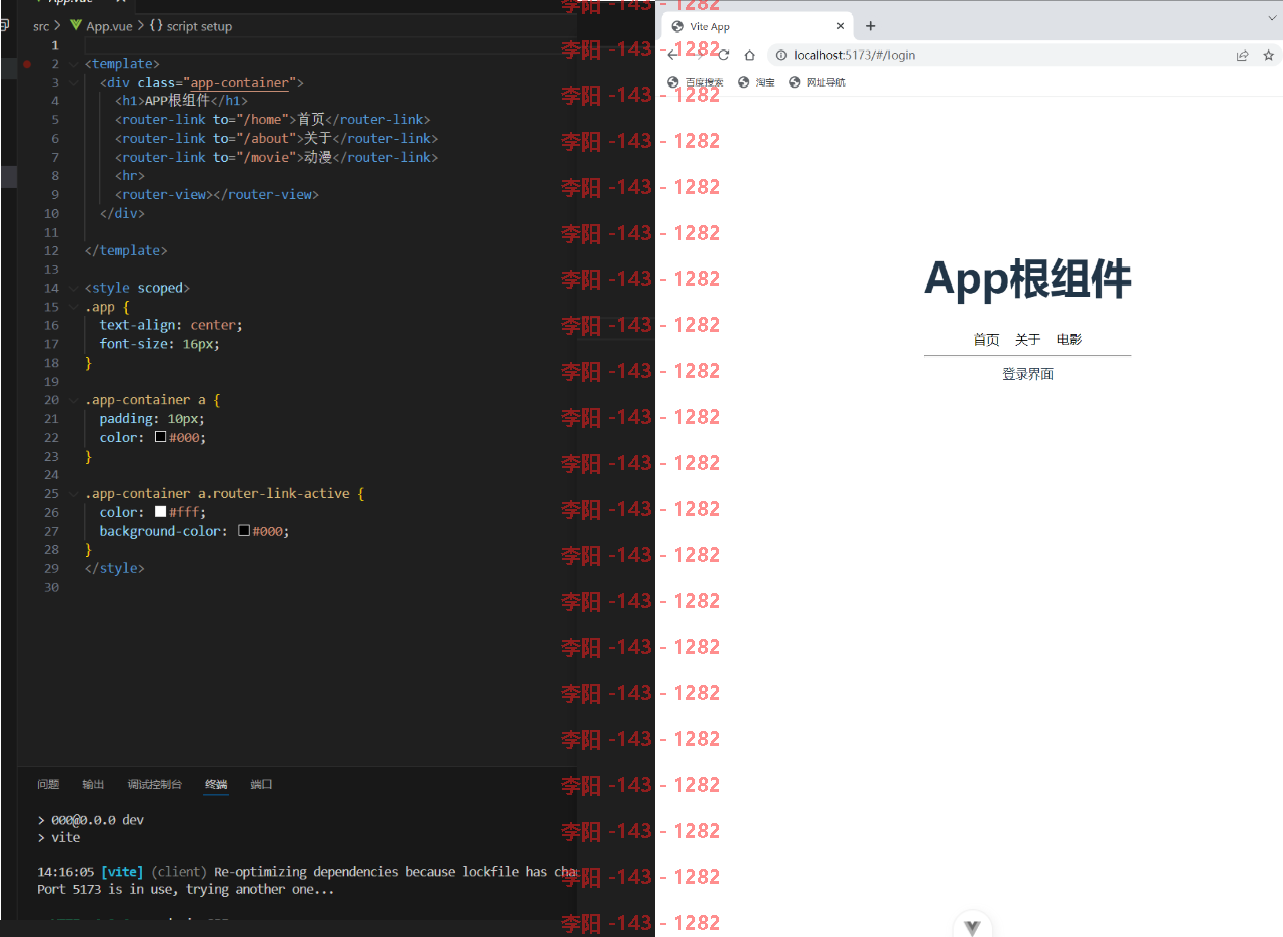Click the "/home" string on line 5
1283x937 pixels.
point(264,120)
